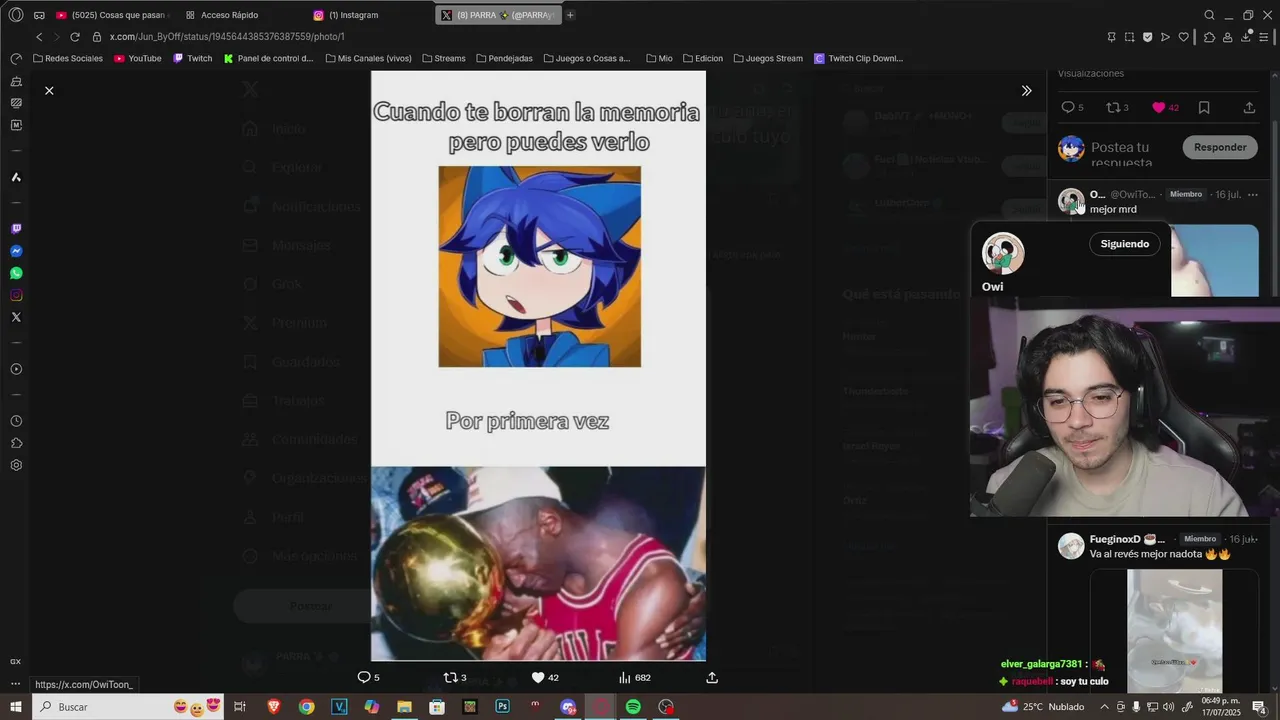The width and height of the screenshot is (1280, 720).
Task: Expand the Streams bookmark folder
Action: (x=444, y=59)
